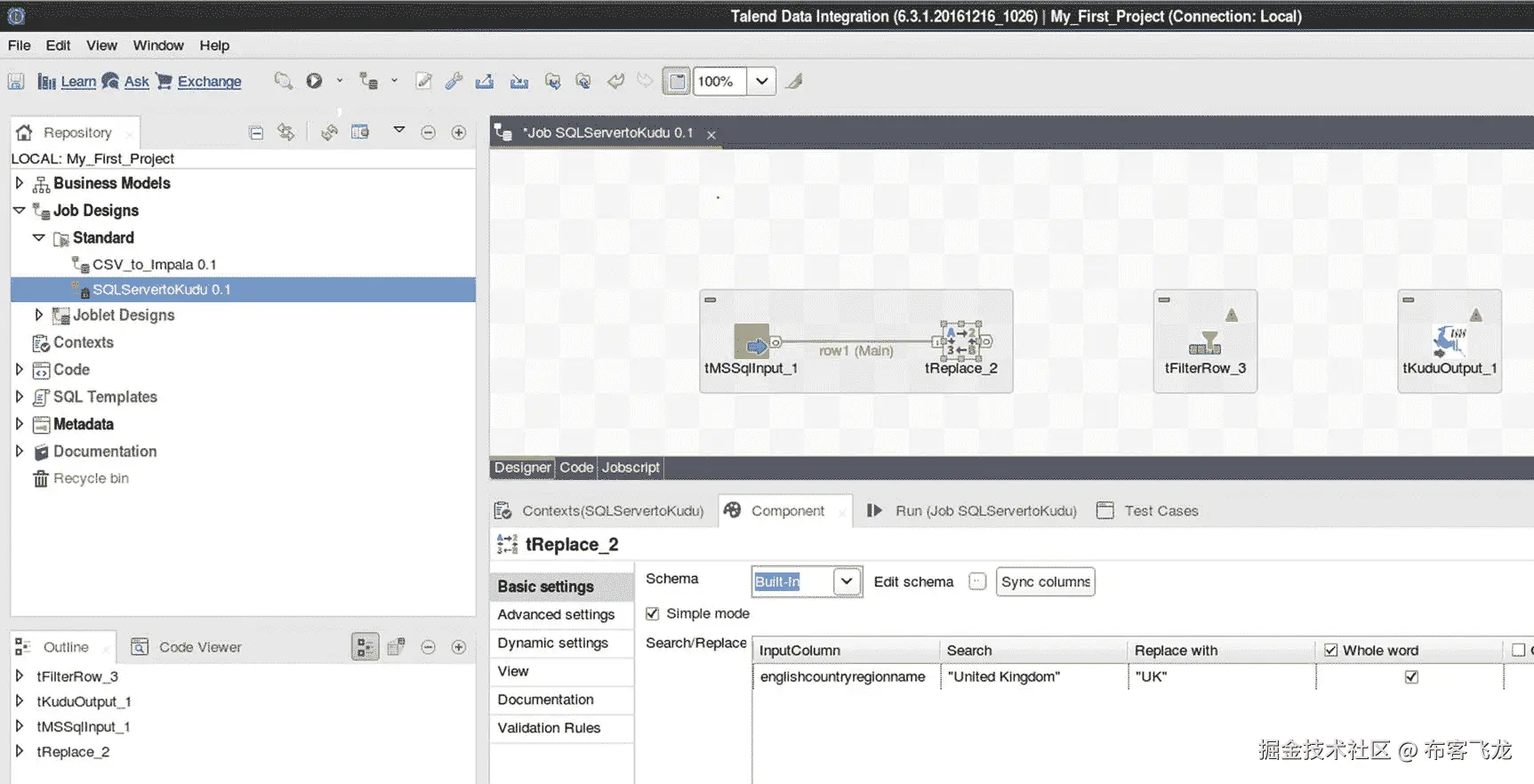Select the tFilterRow_3 component
The height and width of the screenshot is (784, 1534).
click(1205, 342)
